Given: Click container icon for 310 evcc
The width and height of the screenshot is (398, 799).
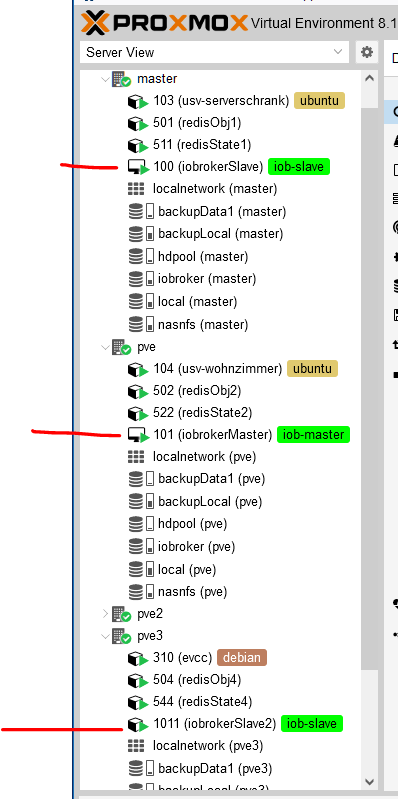Looking at the screenshot, I should pos(138,658).
